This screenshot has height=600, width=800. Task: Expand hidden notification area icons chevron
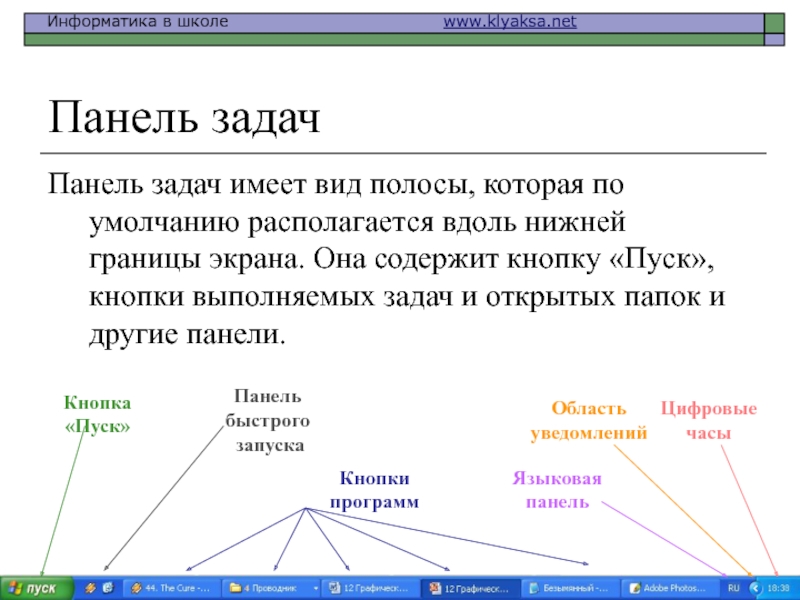pos(755,588)
